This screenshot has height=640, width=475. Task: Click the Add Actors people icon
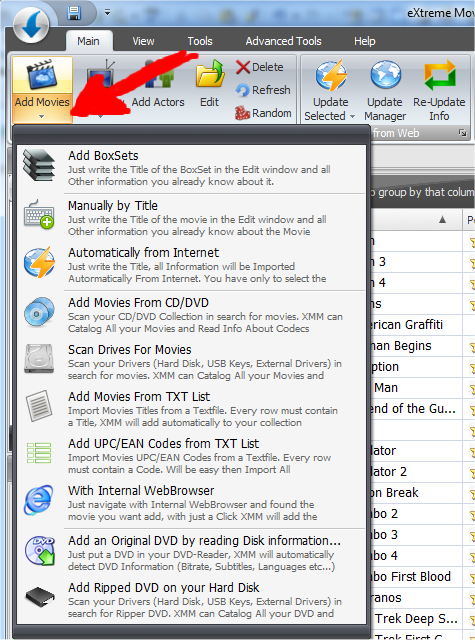click(x=158, y=75)
